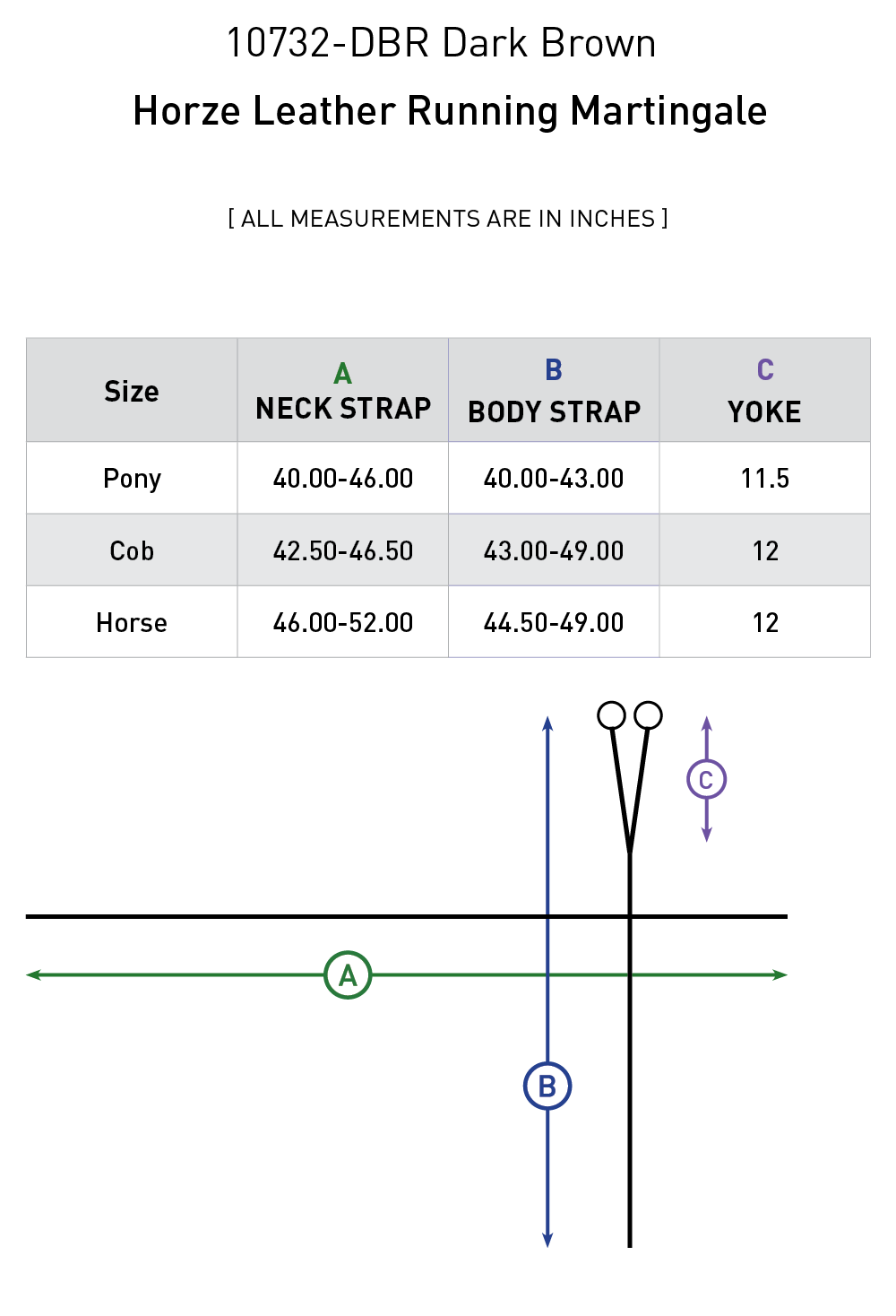Click the right ring atop the yoke
896x1316 pixels.
click(648, 715)
